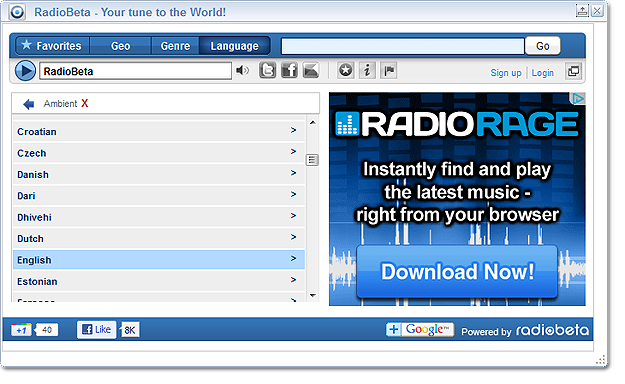The width and height of the screenshot is (625, 384).
Task: Click the Download Now! ad button
Action: tap(457, 272)
